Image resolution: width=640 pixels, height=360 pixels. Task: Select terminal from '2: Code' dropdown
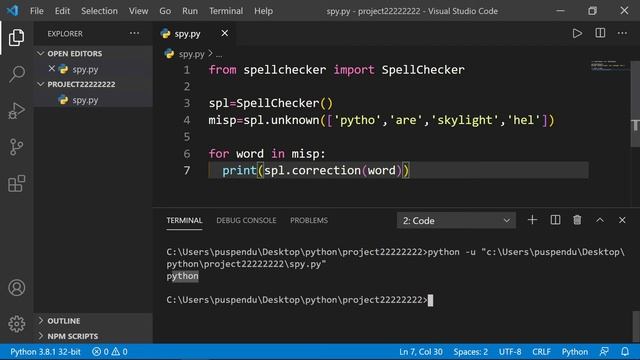456,220
